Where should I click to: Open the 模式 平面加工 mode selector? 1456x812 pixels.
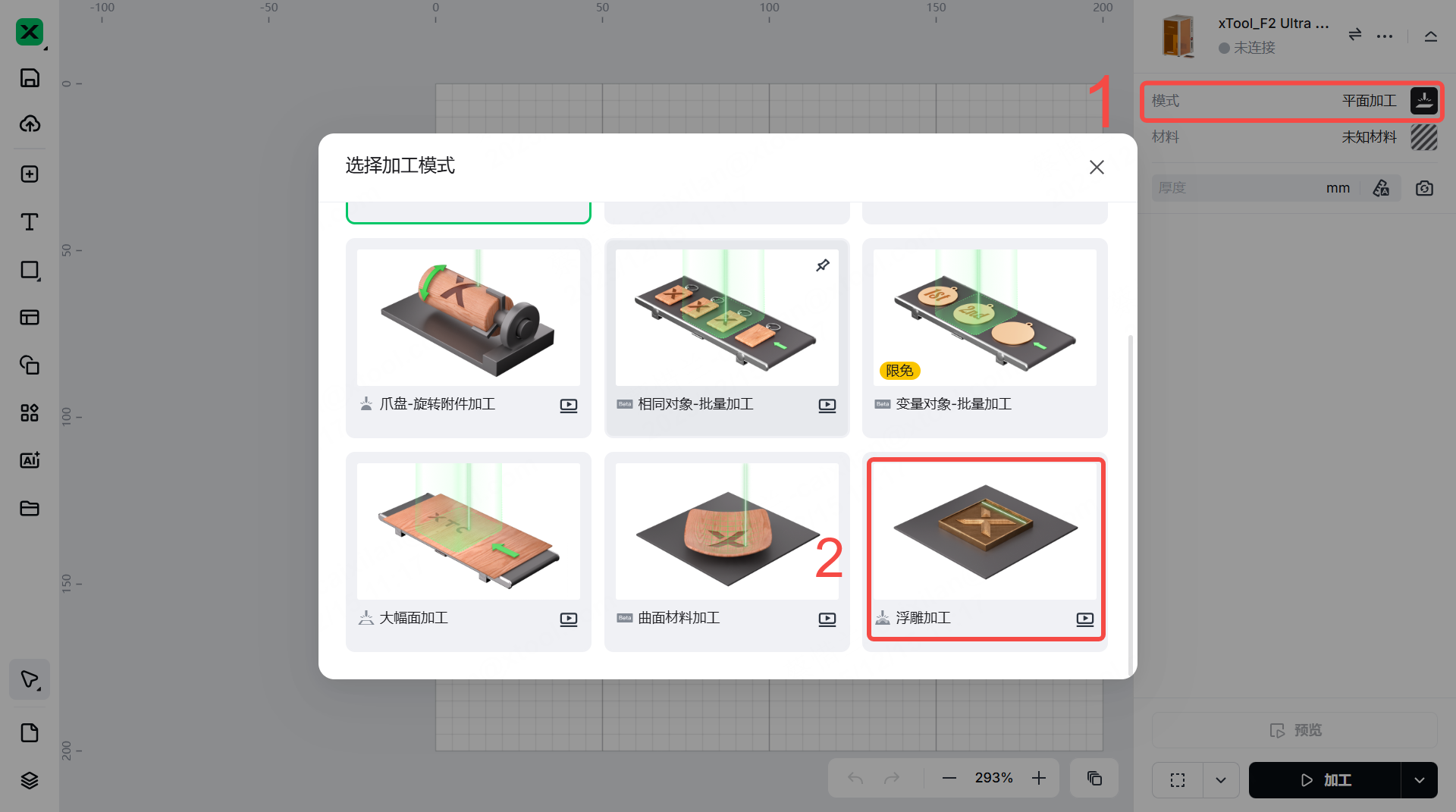(x=1292, y=101)
